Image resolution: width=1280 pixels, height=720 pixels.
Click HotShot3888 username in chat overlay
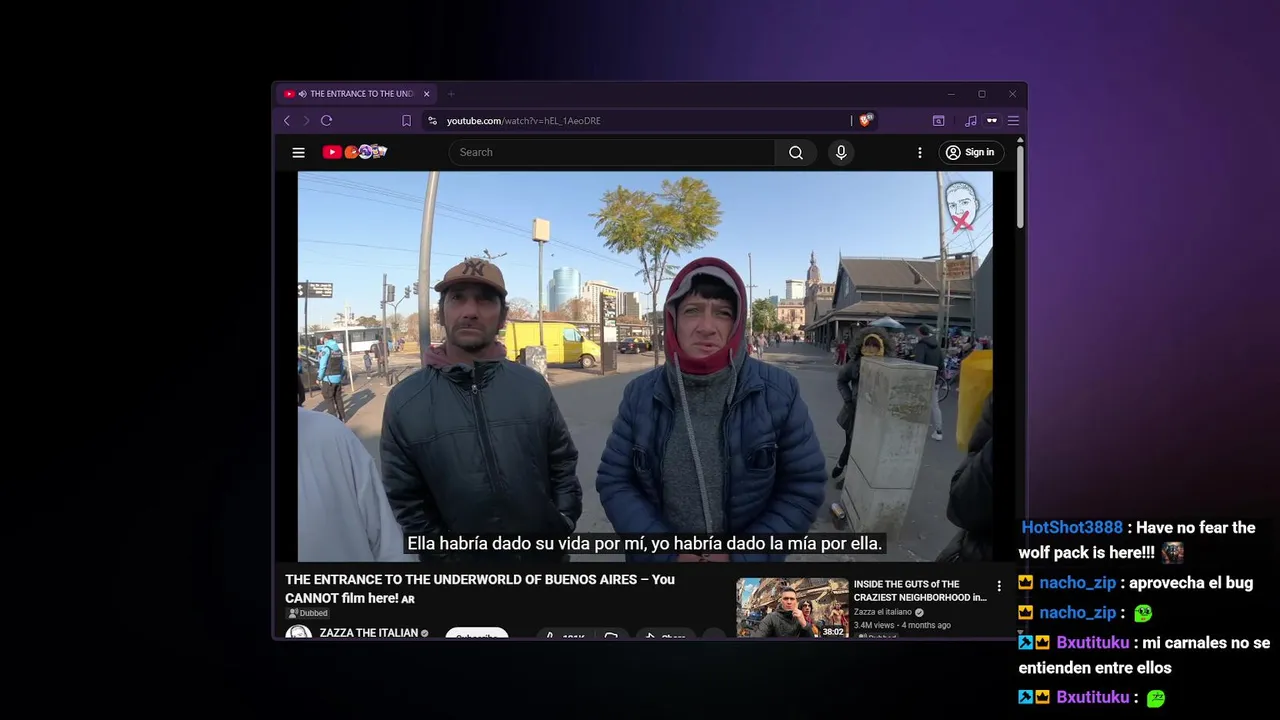tap(1071, 528)
